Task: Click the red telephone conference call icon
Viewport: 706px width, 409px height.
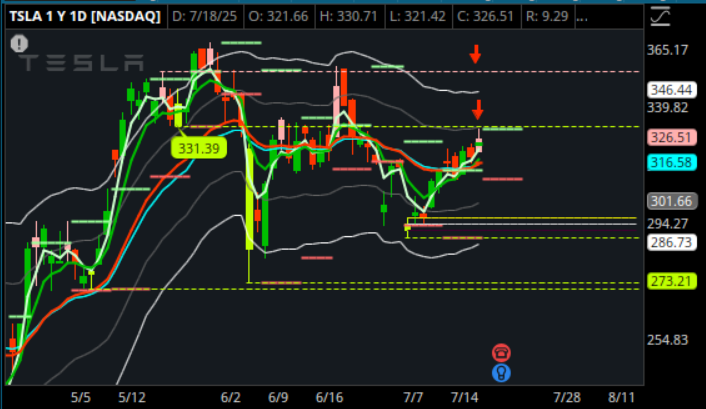Action: click(501, 353)
